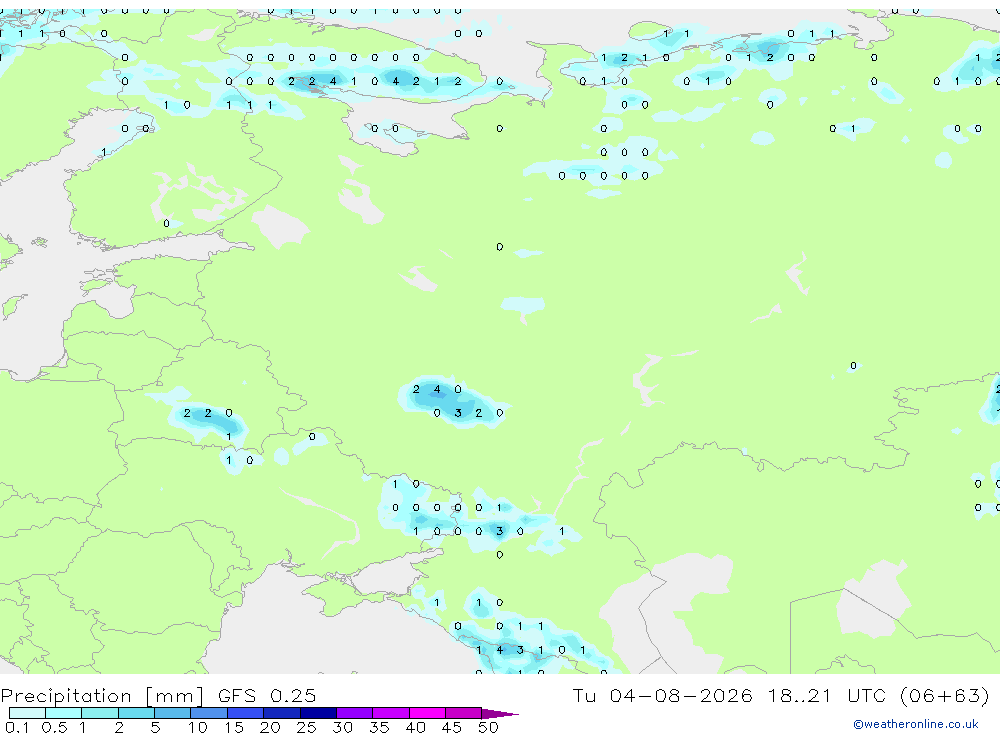
Task: Click the 20–25 mm dark blue swatch
Action: [282, 713]
